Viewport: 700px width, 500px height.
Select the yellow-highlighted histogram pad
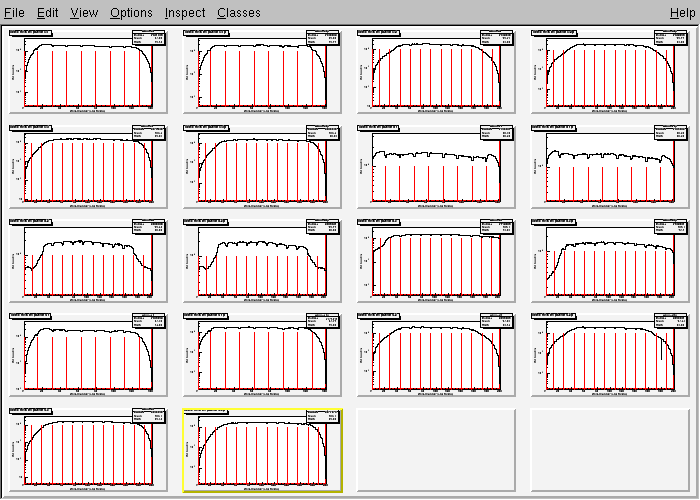click(x=262, y=450)
